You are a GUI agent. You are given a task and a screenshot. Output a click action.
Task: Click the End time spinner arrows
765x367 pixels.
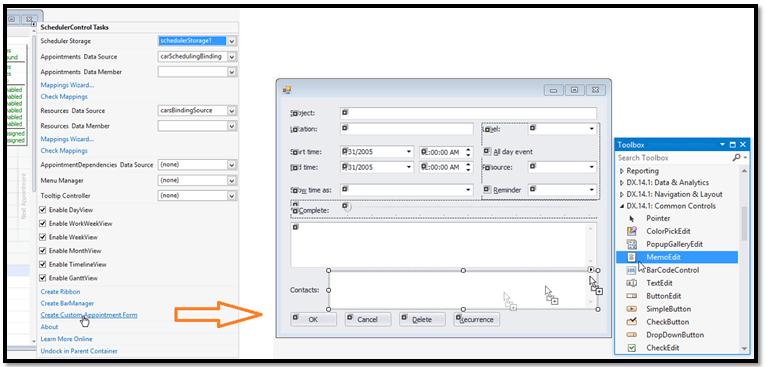[x=469, y=167]
